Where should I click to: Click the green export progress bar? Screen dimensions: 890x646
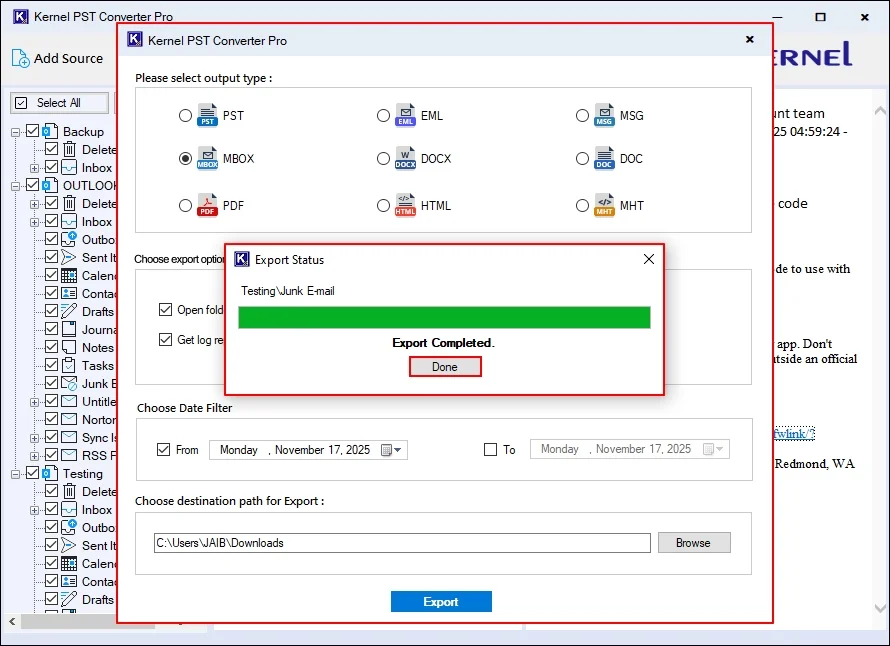pos(444,317)
